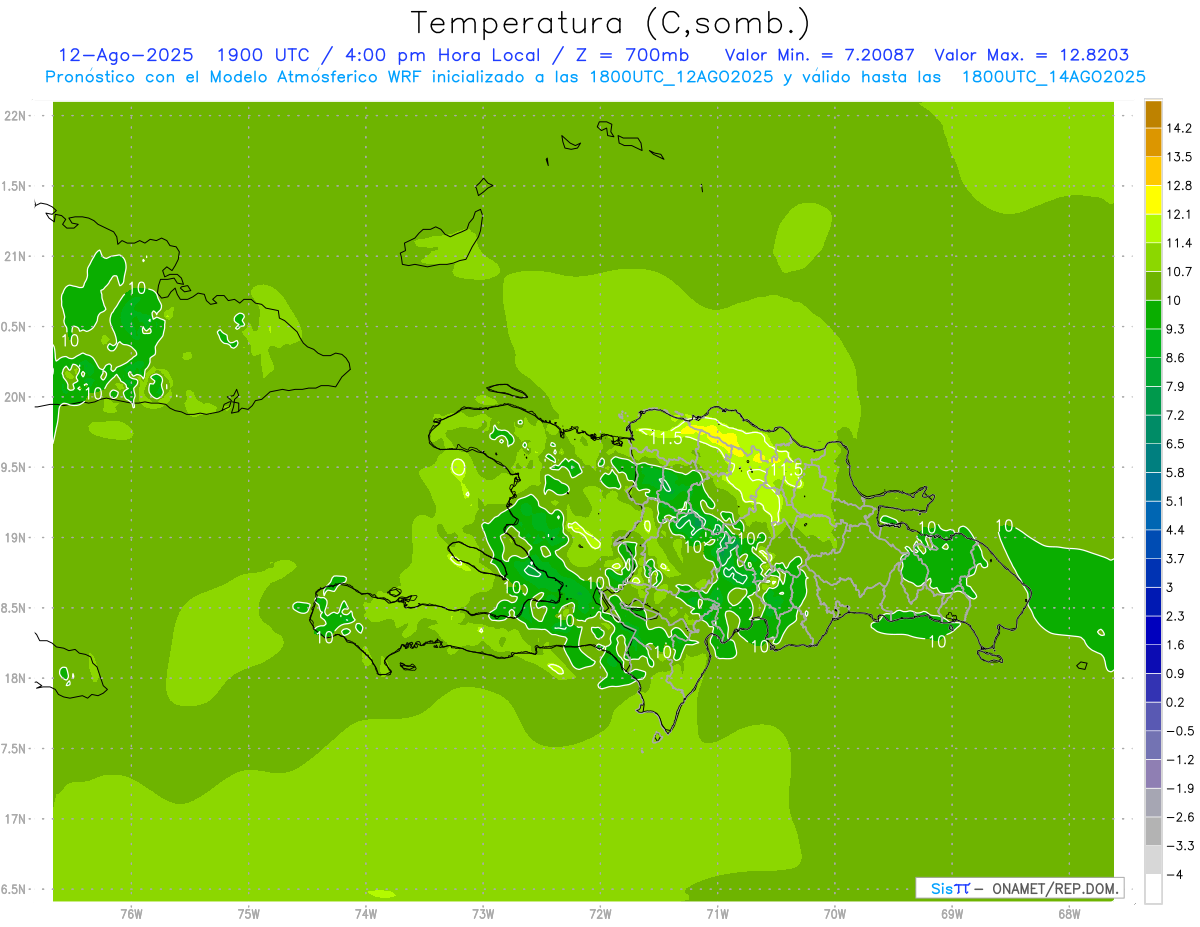Image resolution: width=1200 pixels, height=927 pixels.
Task: Click the 11.4 colorbar label
Action: pos(1179,243)
